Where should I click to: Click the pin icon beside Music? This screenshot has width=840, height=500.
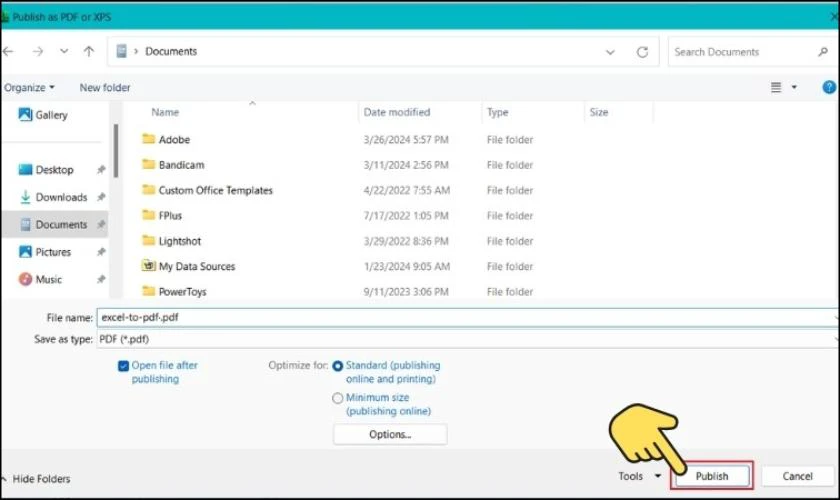(x=101, y=279)
